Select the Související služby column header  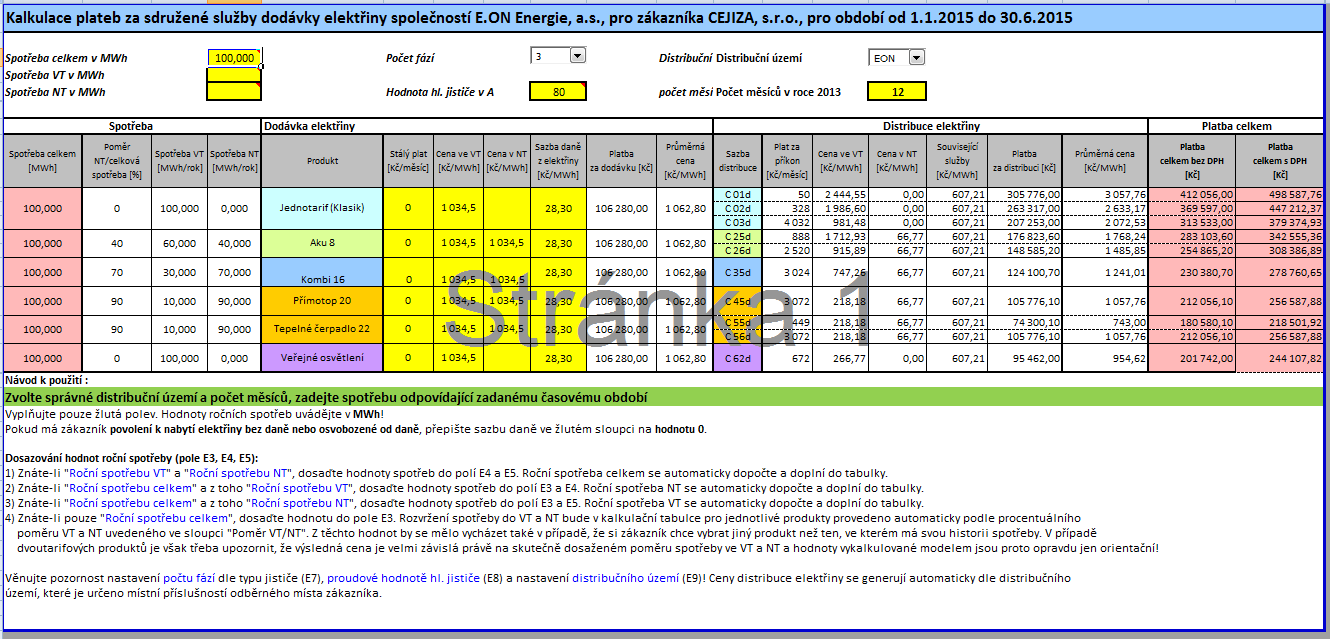point(956,160)
